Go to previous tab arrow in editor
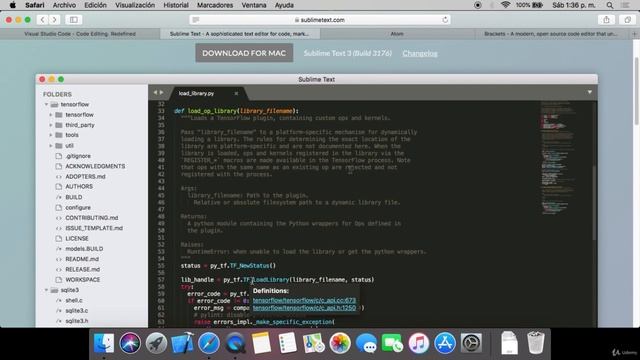Image resolution: width=640 pixels, height=360 pixels. (x=155, y=93)
